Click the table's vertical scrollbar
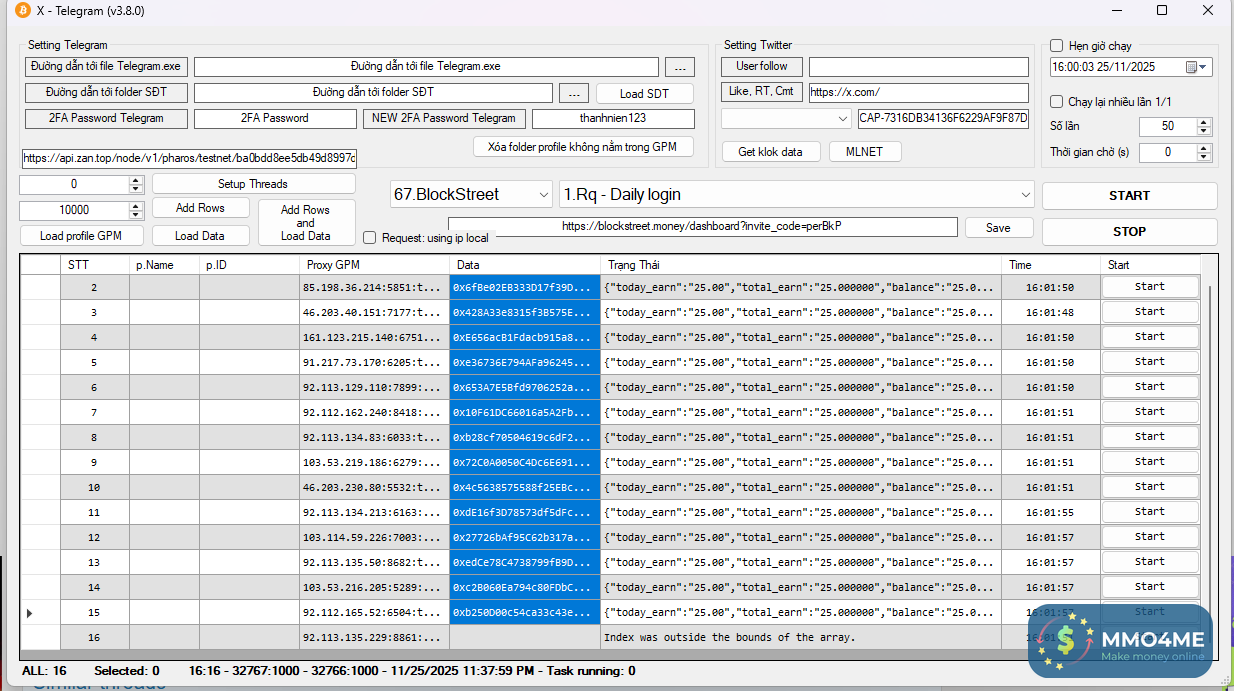This screenshot has width=1234, height=691. click(1208, 450)
